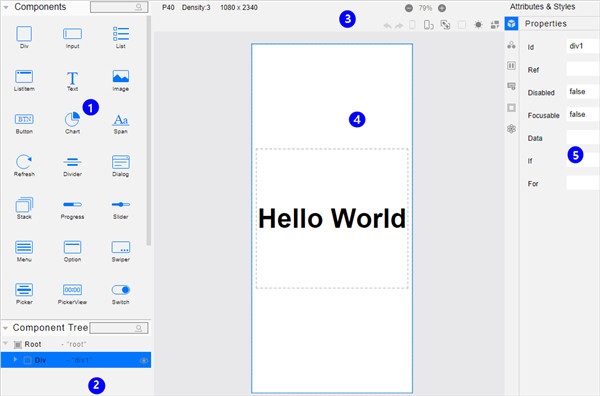Select the Span component icon

click(121, 120)
